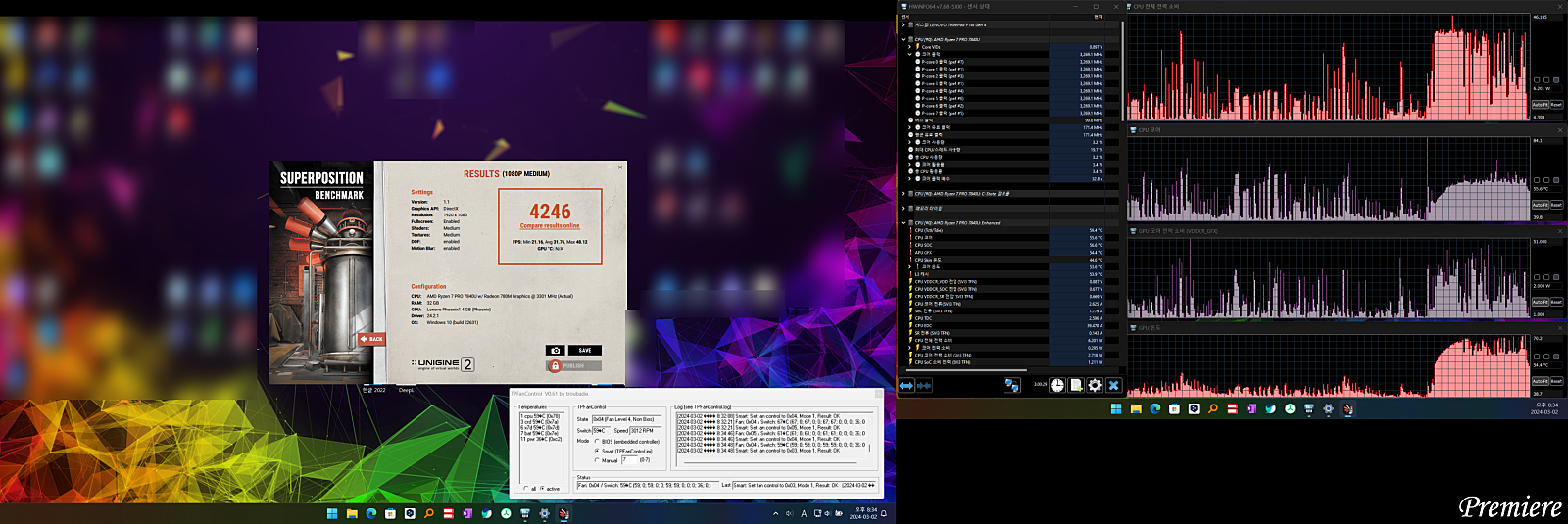Open the orange magnifier app on left taskbar
1568x524 pixels.
click(429, 513)
